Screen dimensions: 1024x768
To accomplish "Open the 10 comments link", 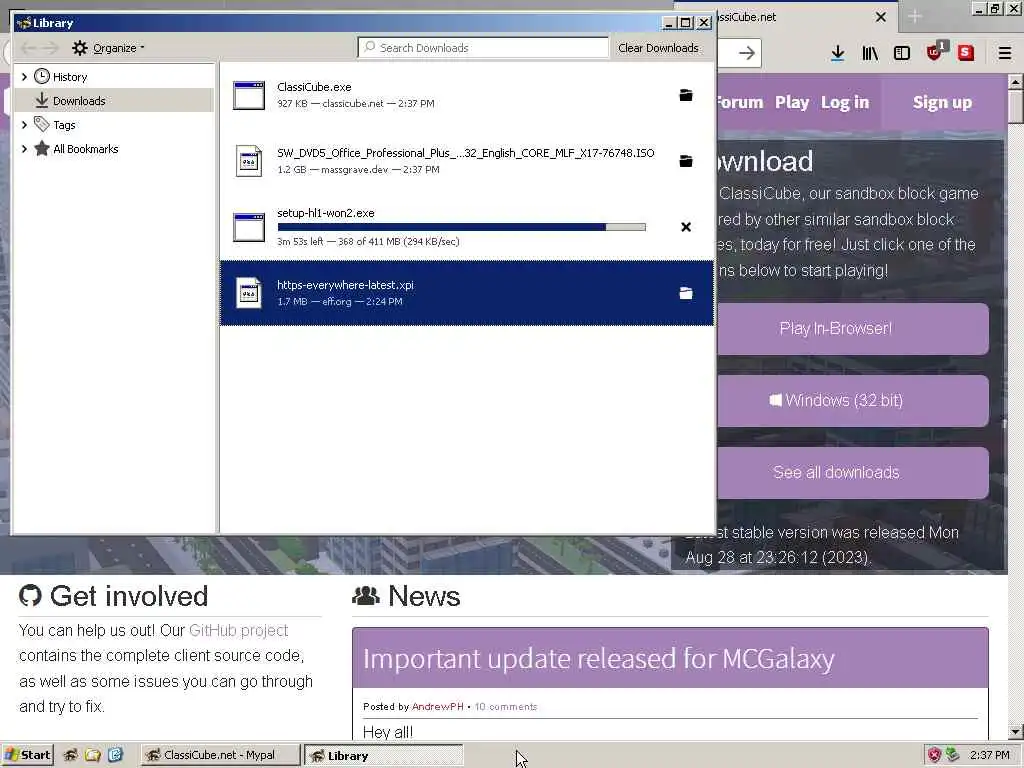I will click(x=505, y=707).
